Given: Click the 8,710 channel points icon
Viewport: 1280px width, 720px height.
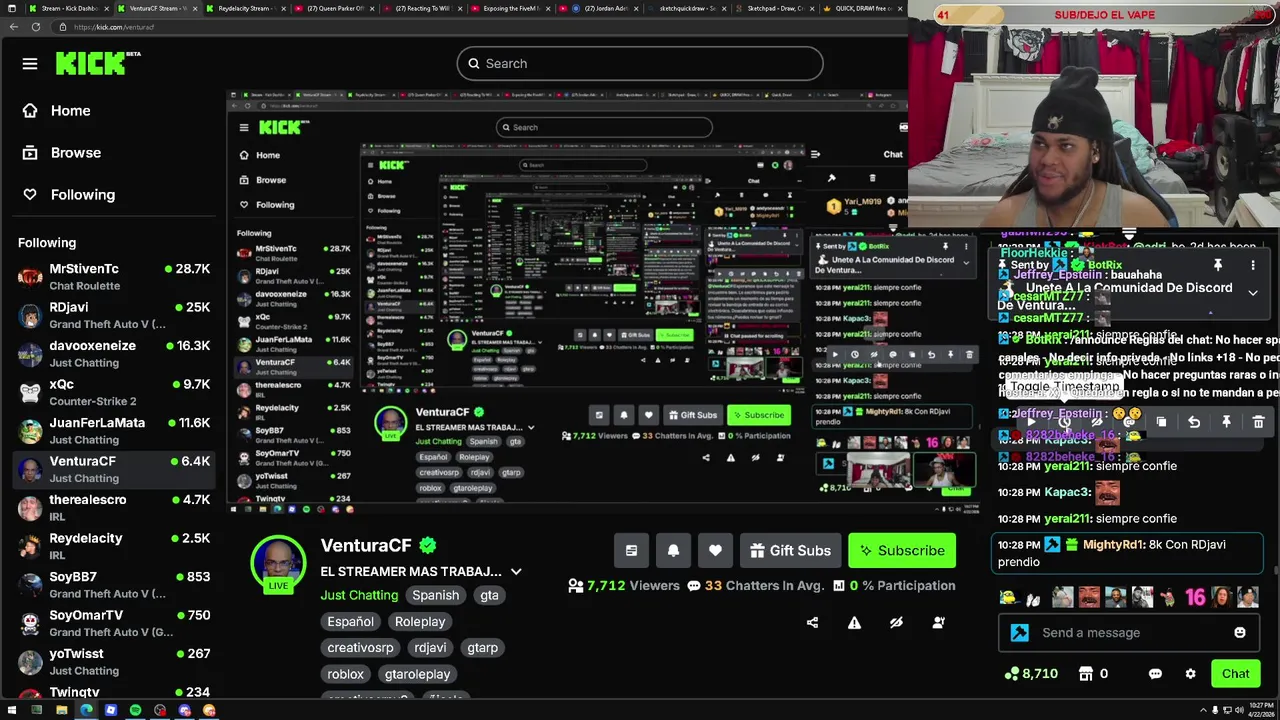Looking at the screenshot, I should tap(1012, 674).
